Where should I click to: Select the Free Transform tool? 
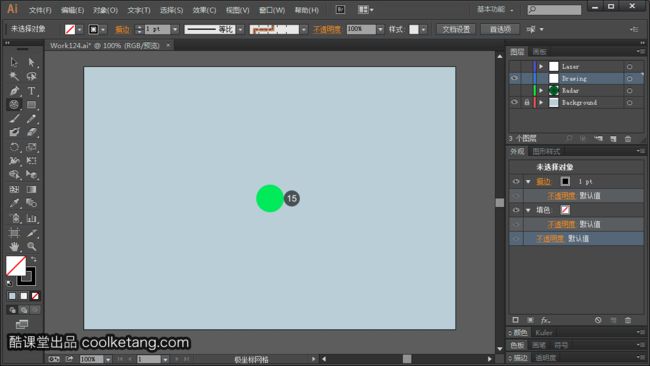coord(31,161)
